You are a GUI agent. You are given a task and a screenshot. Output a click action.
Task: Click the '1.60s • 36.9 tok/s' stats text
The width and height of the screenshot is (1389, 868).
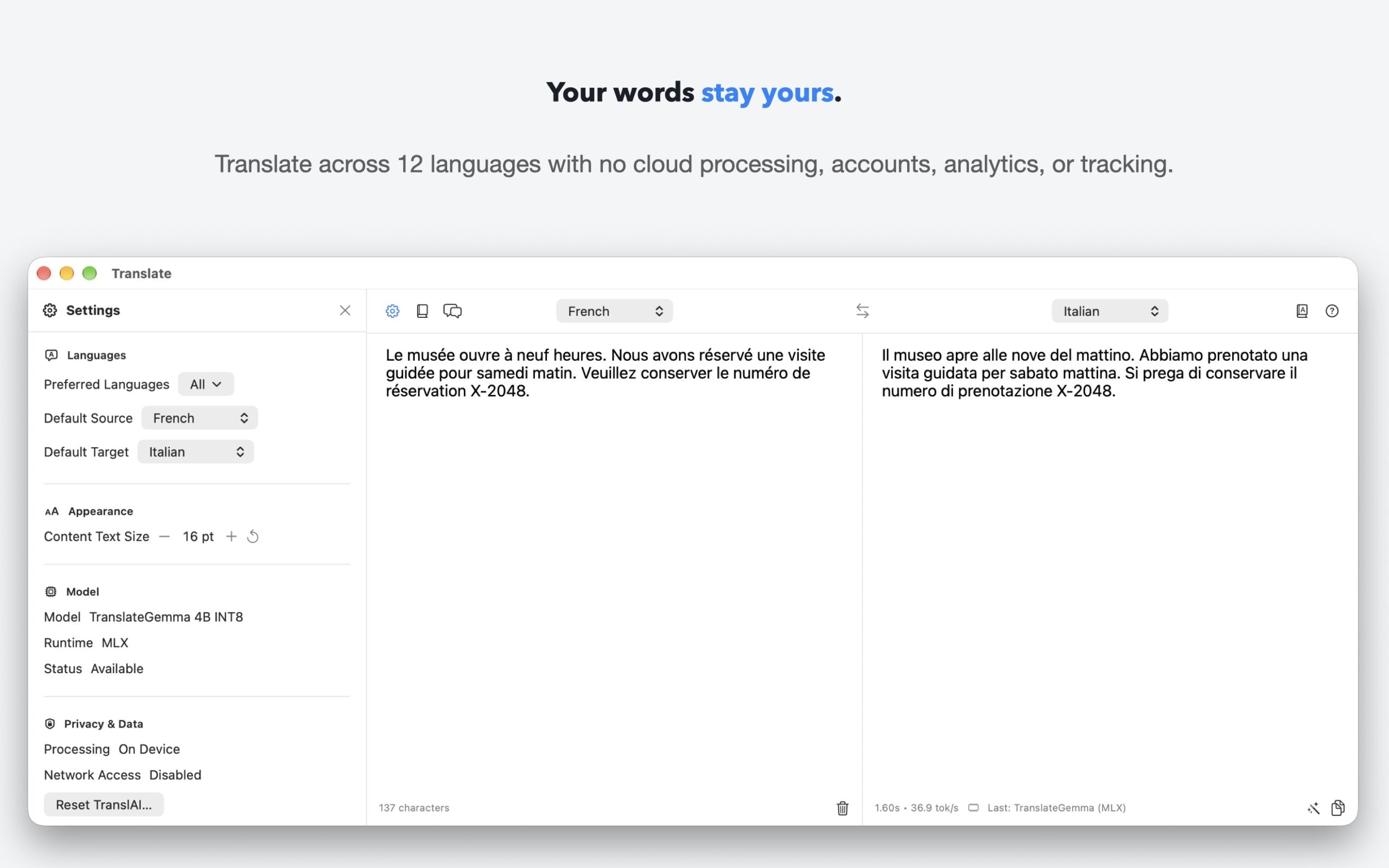point(916,808)
